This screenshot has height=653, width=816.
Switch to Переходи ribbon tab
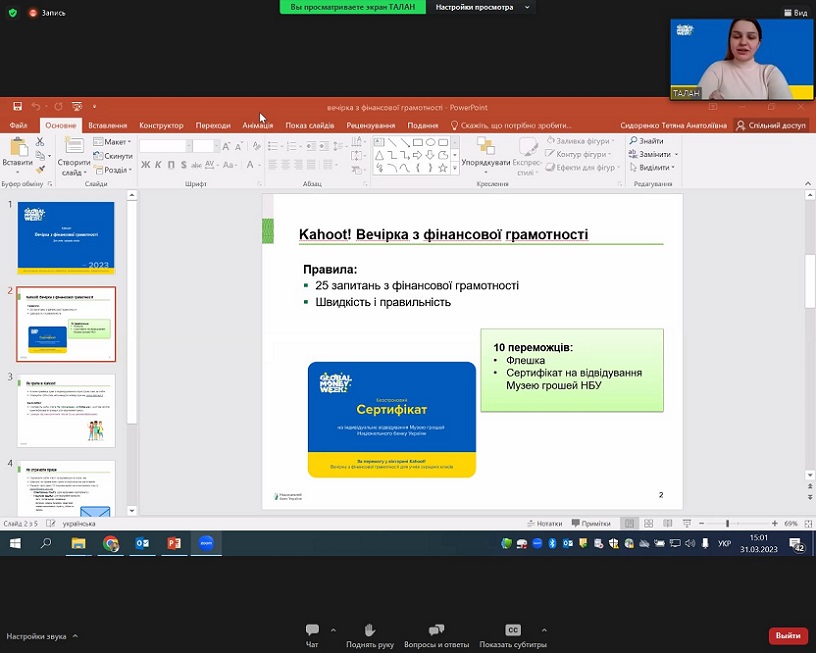(x=213, y=125)
